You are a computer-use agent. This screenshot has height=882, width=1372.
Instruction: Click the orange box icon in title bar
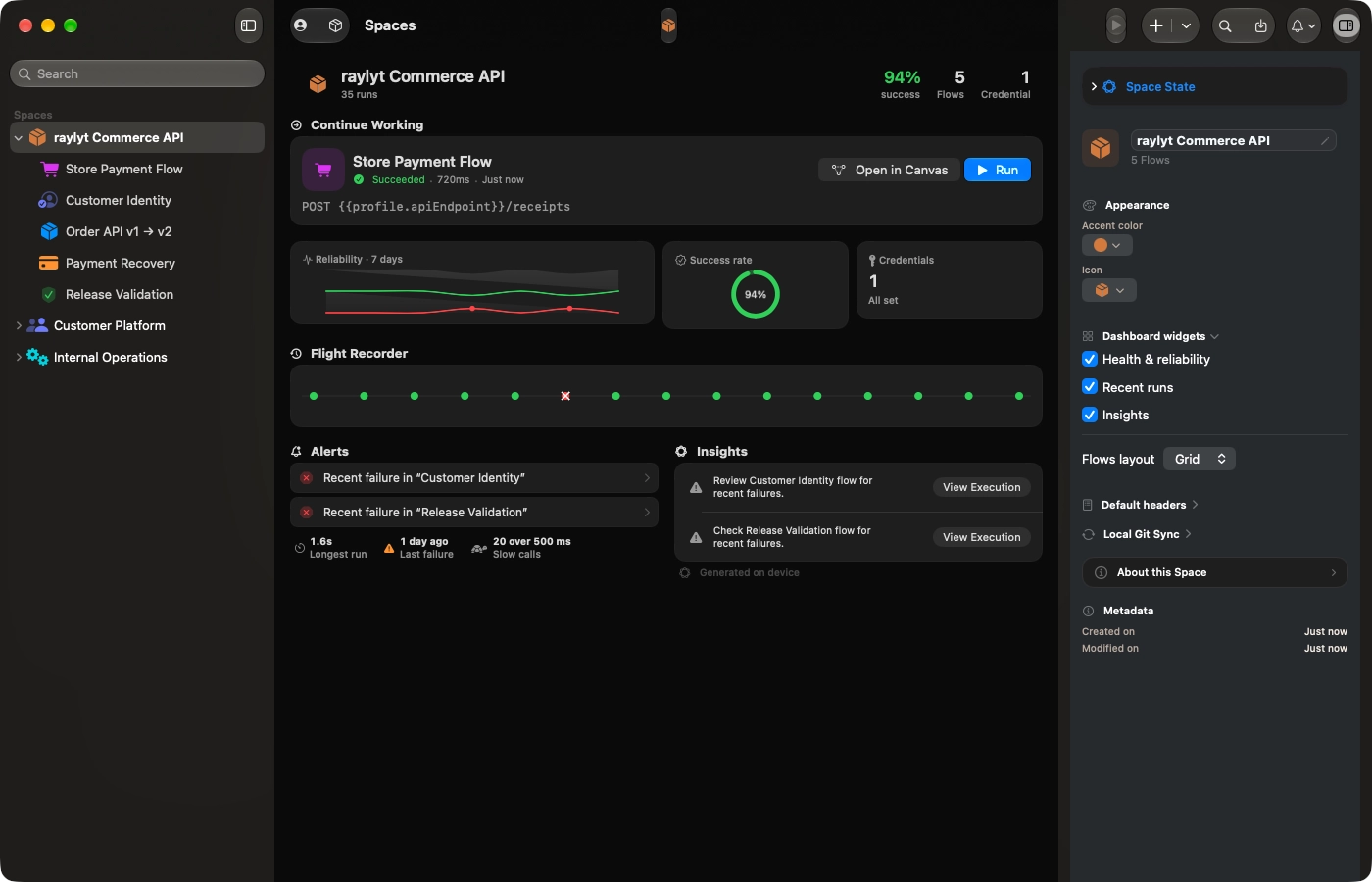pyautogui.click(x=668, y=25)
